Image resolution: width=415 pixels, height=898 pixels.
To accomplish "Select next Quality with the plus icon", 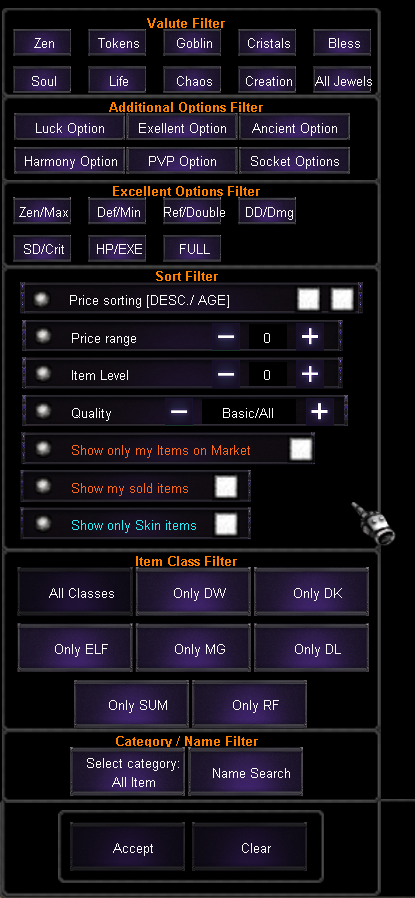I will coord(319,412).
